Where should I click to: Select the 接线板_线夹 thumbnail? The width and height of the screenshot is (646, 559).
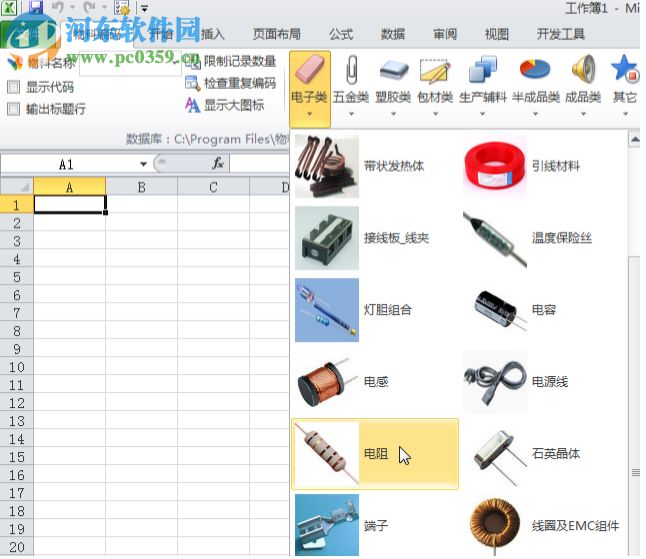coord(327,238)
